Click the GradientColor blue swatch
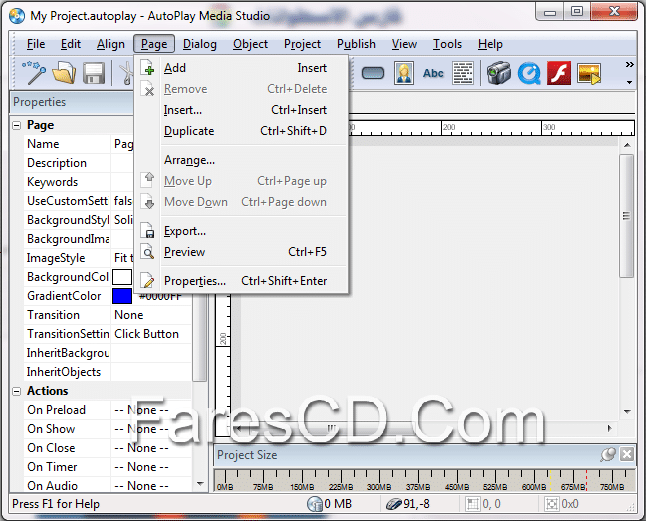This screenshot has height=521, width=646. [x=122, y=296]
